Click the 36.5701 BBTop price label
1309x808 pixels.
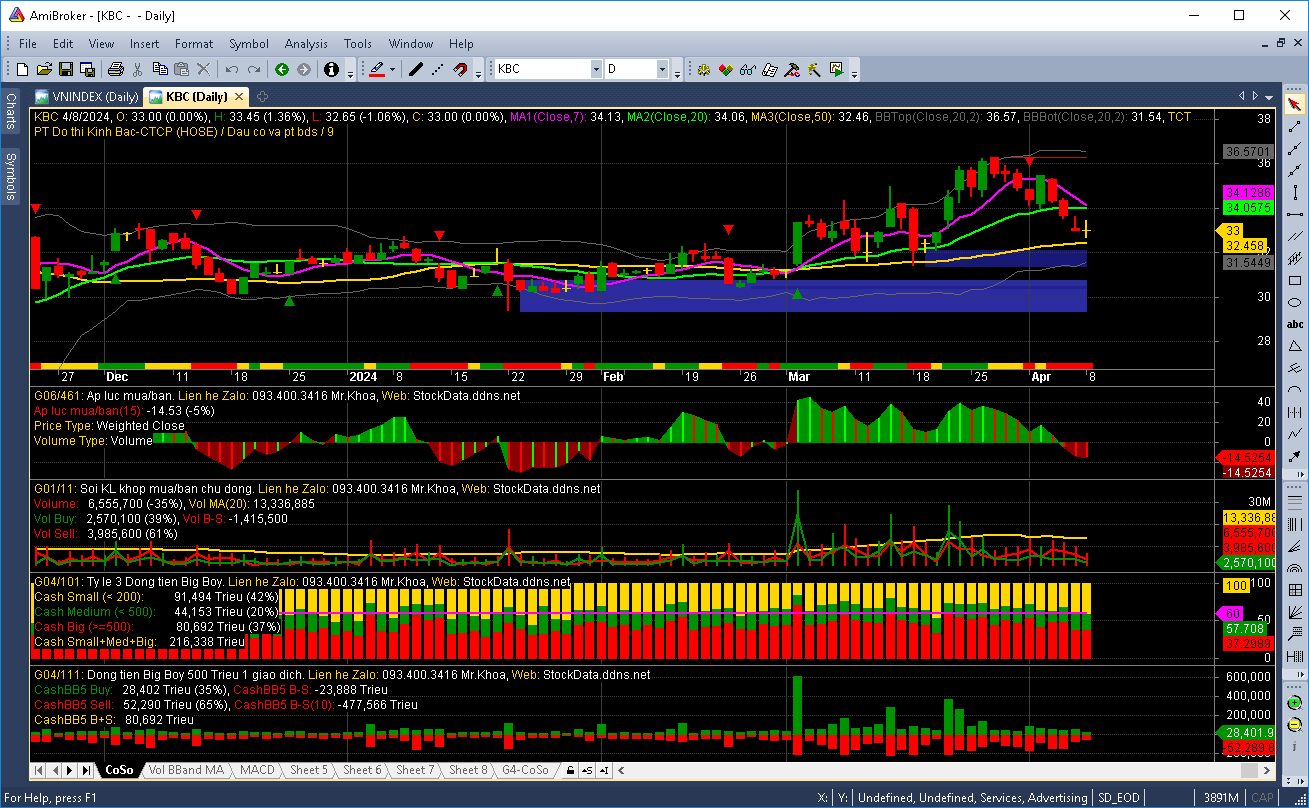pyautogui.click(x=1247, y=152)
